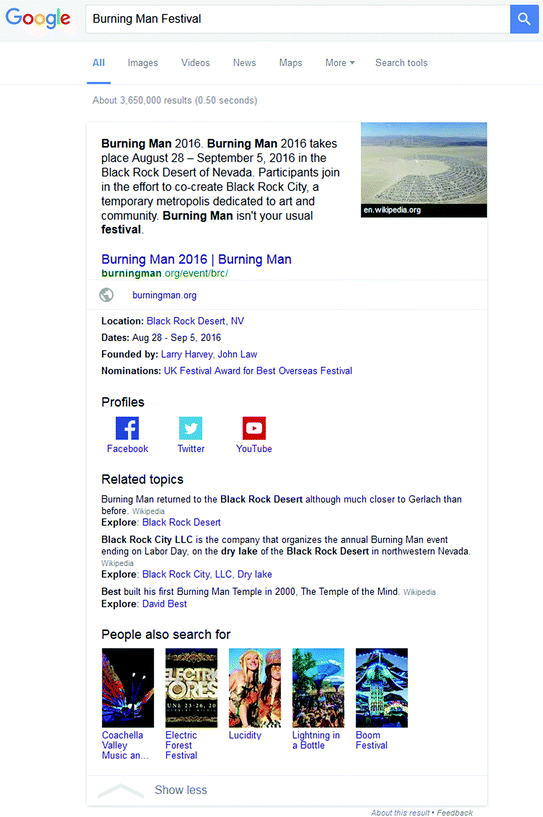Expand the More dropdown
543x817 pixels.
340,63
